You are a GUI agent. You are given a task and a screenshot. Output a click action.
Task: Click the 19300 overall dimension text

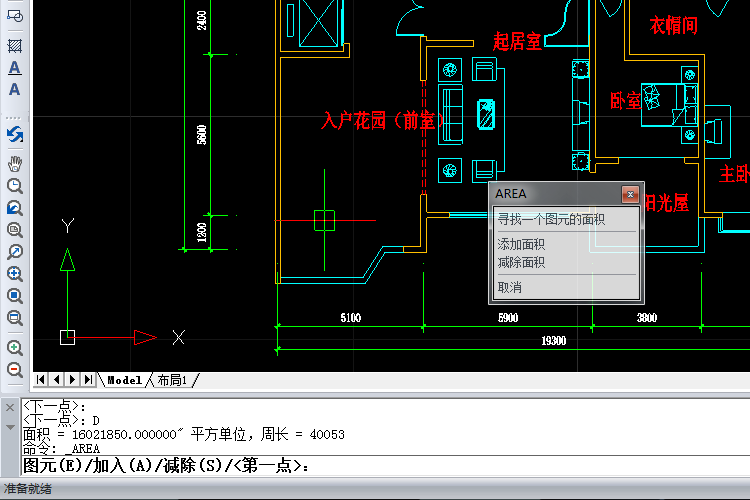coord(553,341)
